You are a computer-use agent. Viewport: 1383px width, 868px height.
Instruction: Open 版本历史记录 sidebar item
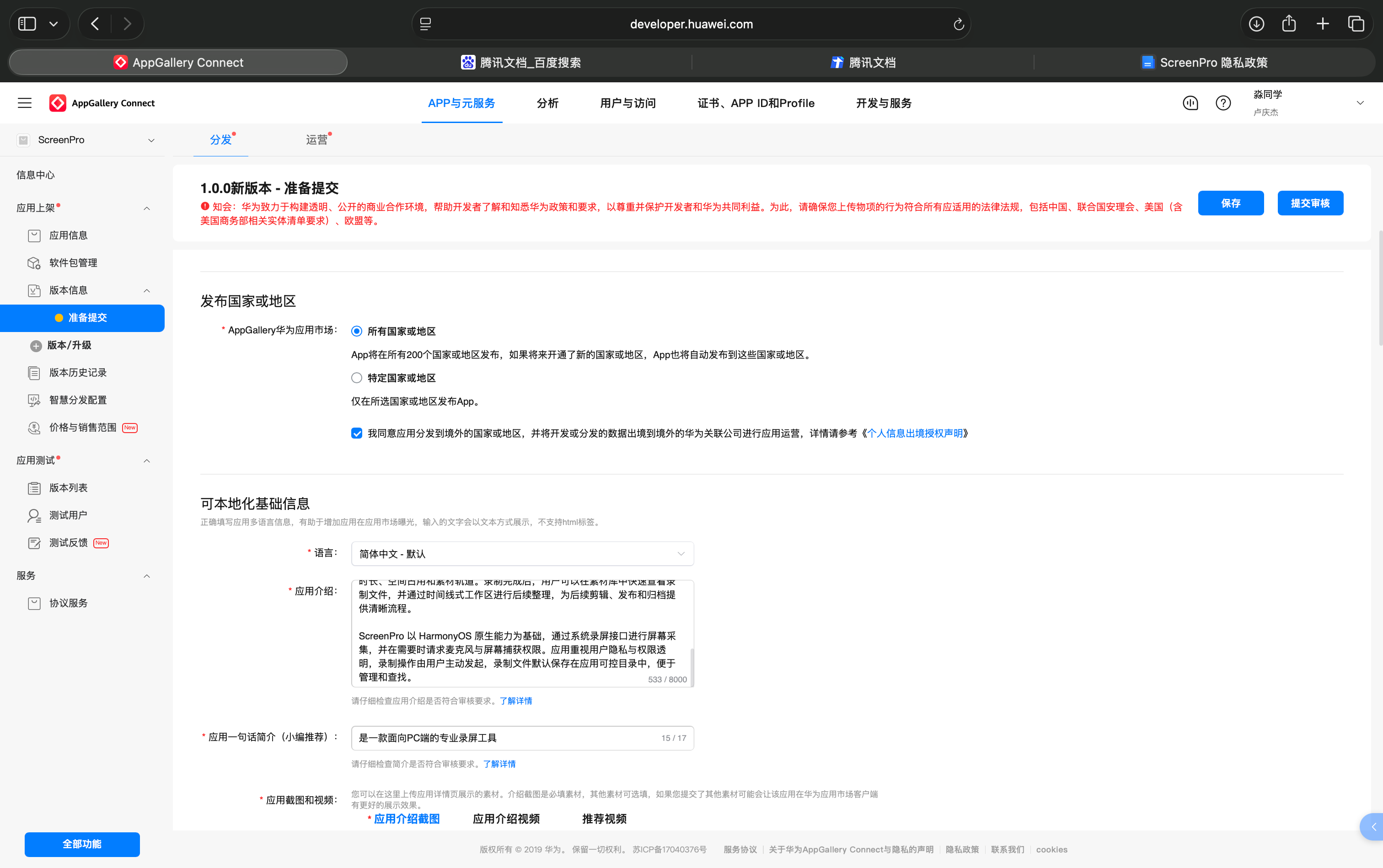77,373
